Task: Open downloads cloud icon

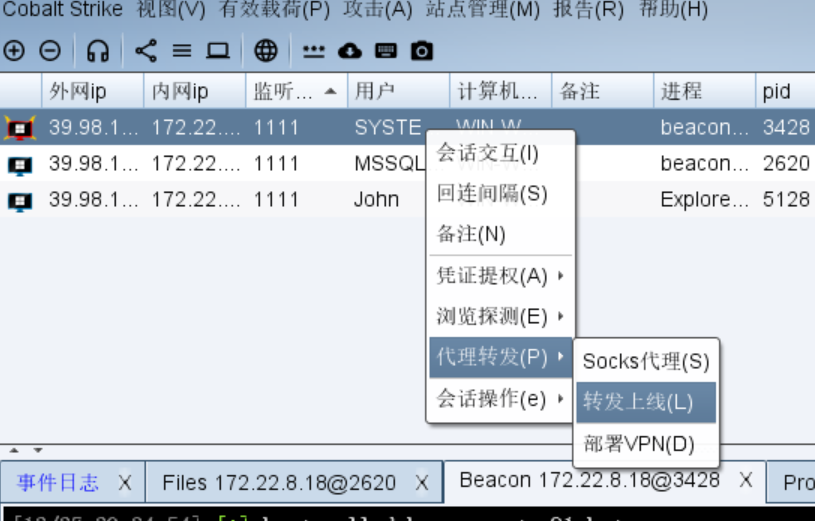Action: click(x=350, y=51)
